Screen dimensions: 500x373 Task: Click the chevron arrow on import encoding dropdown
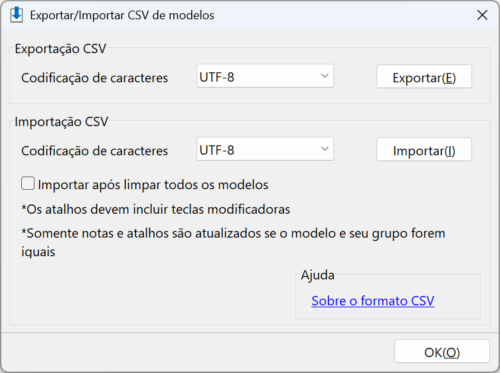click(x=325, y=149)
